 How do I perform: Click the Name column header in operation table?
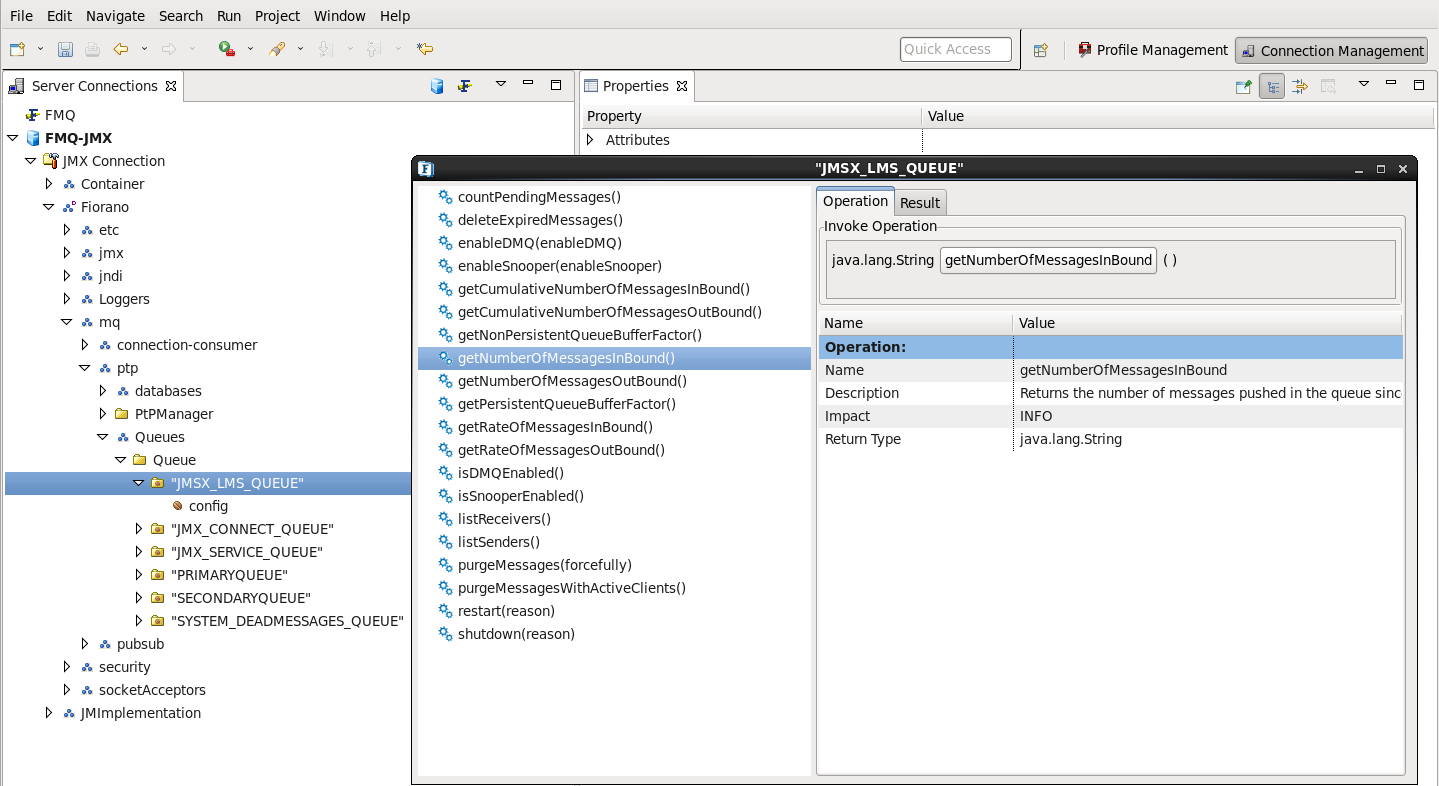[x=916, y=323]
